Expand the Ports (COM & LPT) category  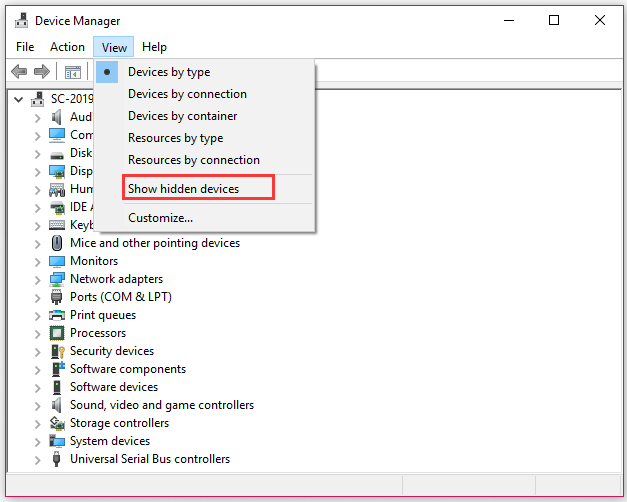38,298
